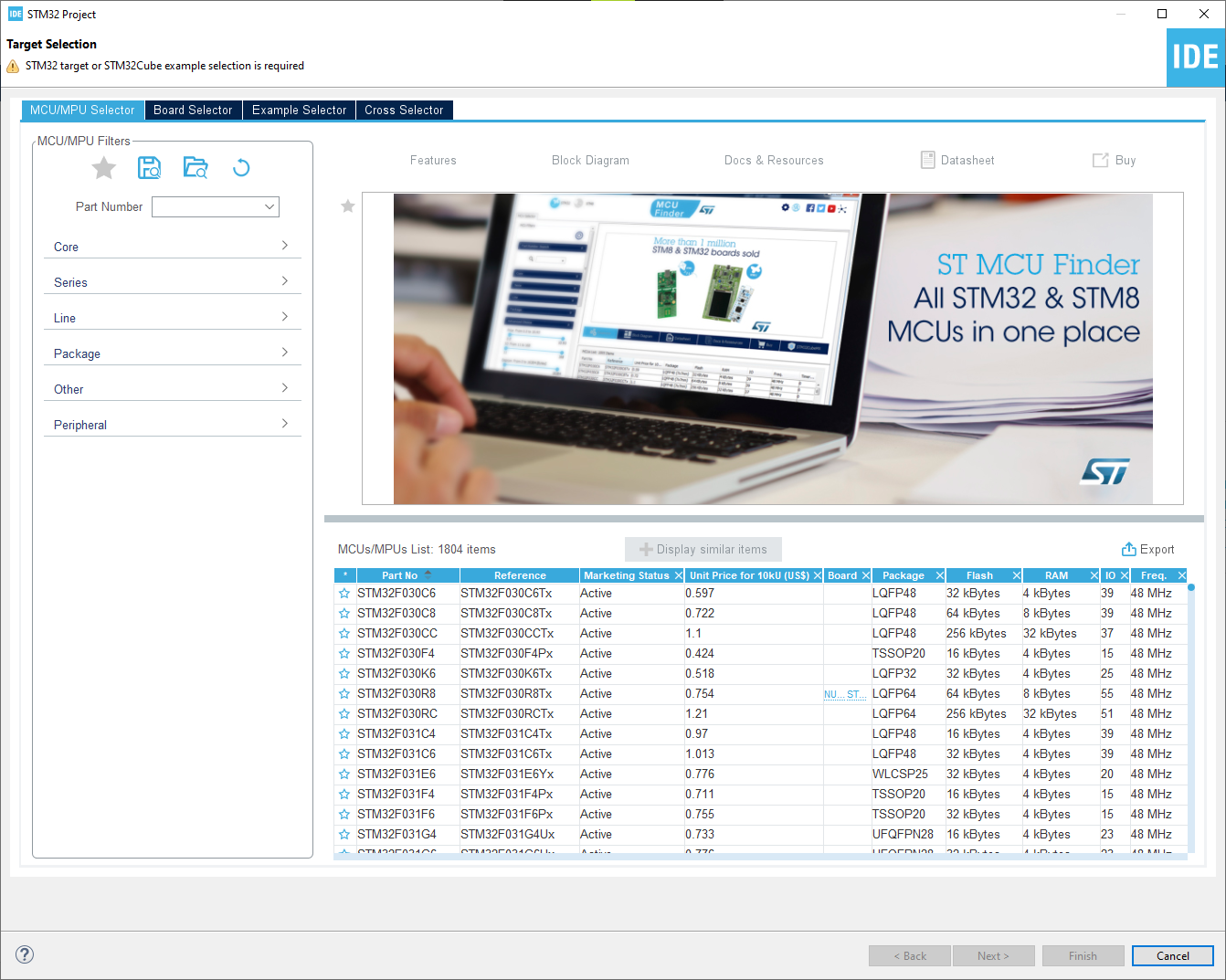Reset all MCU filters with refresh icon

tap(241, 168)
